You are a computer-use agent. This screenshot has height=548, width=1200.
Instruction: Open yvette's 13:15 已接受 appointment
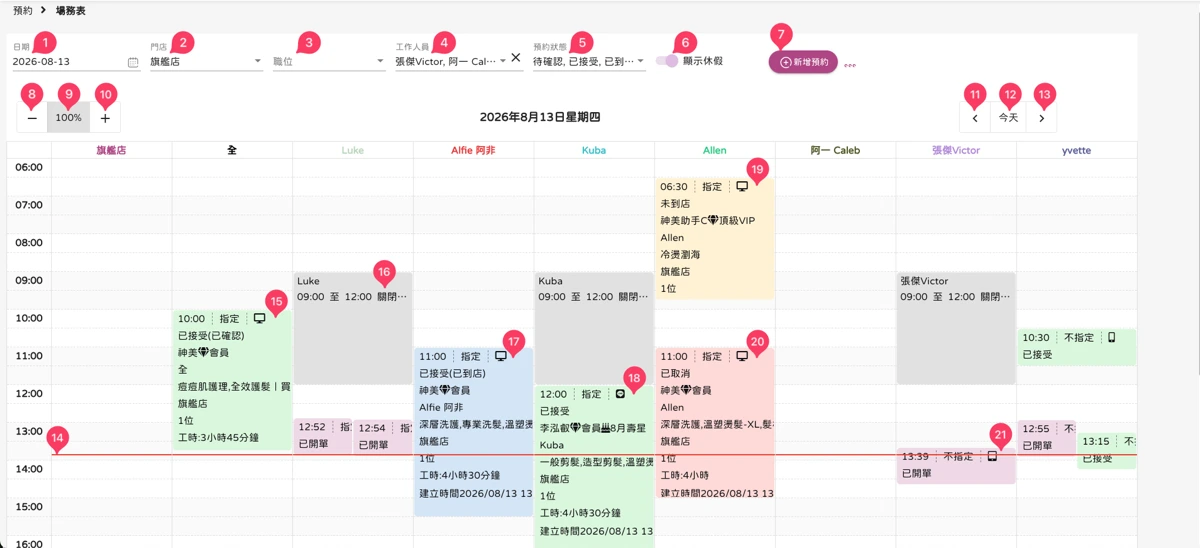tap(1107, 450)
